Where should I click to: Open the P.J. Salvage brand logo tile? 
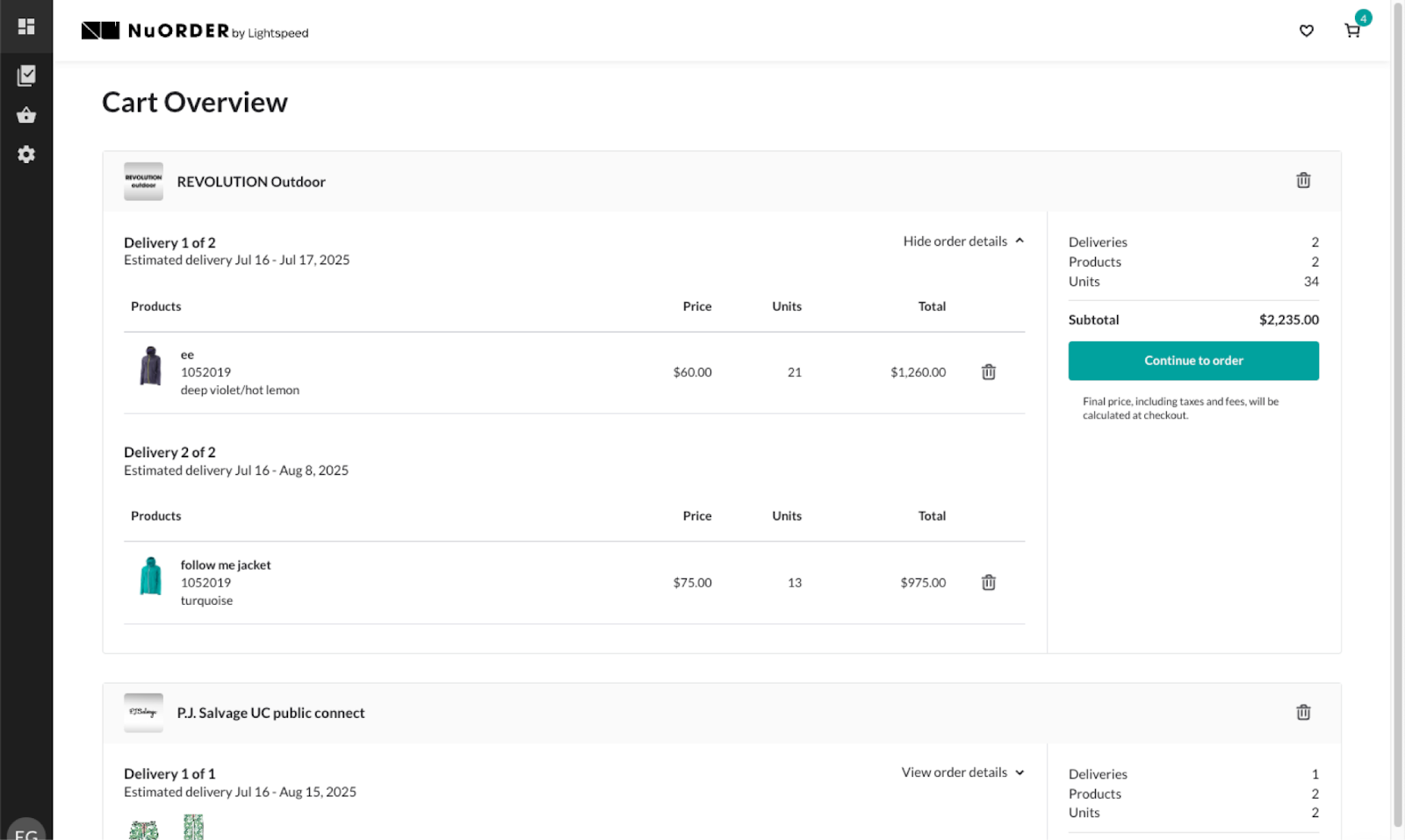click(x=143, y=712)
